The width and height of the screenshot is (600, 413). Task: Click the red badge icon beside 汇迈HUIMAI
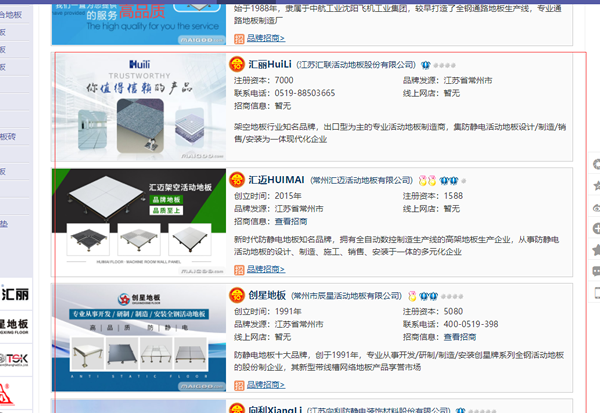click(237, 180)
